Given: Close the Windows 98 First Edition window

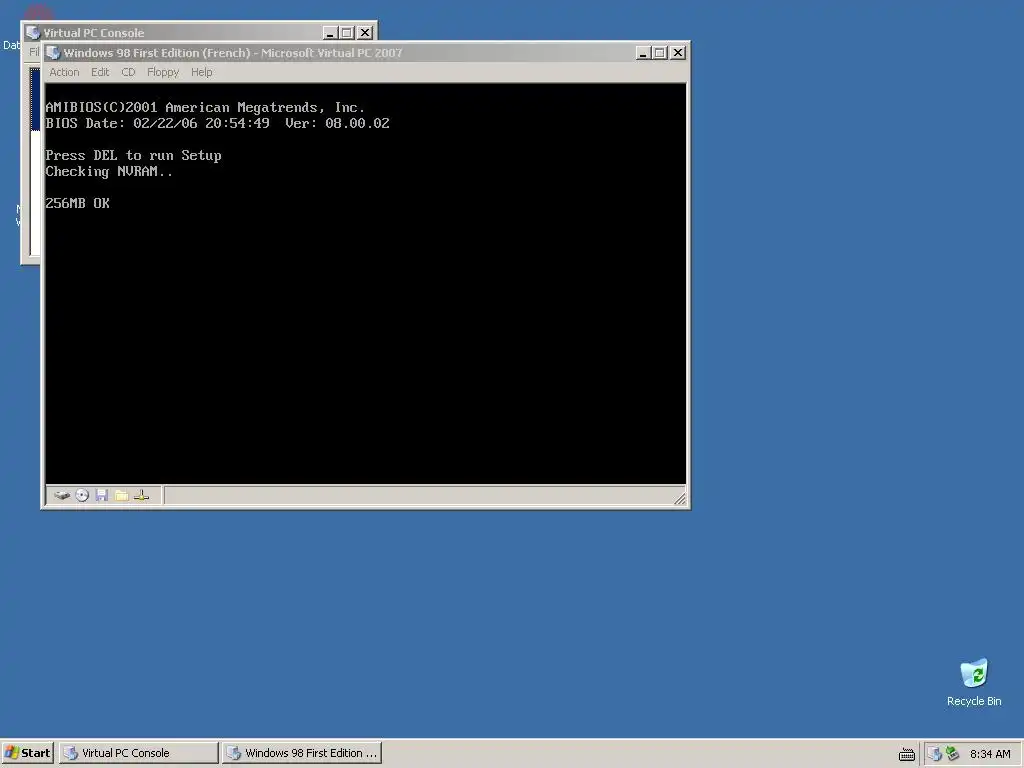Looking at the screenshot, I should pyautogui.click(x=678, y=53).
